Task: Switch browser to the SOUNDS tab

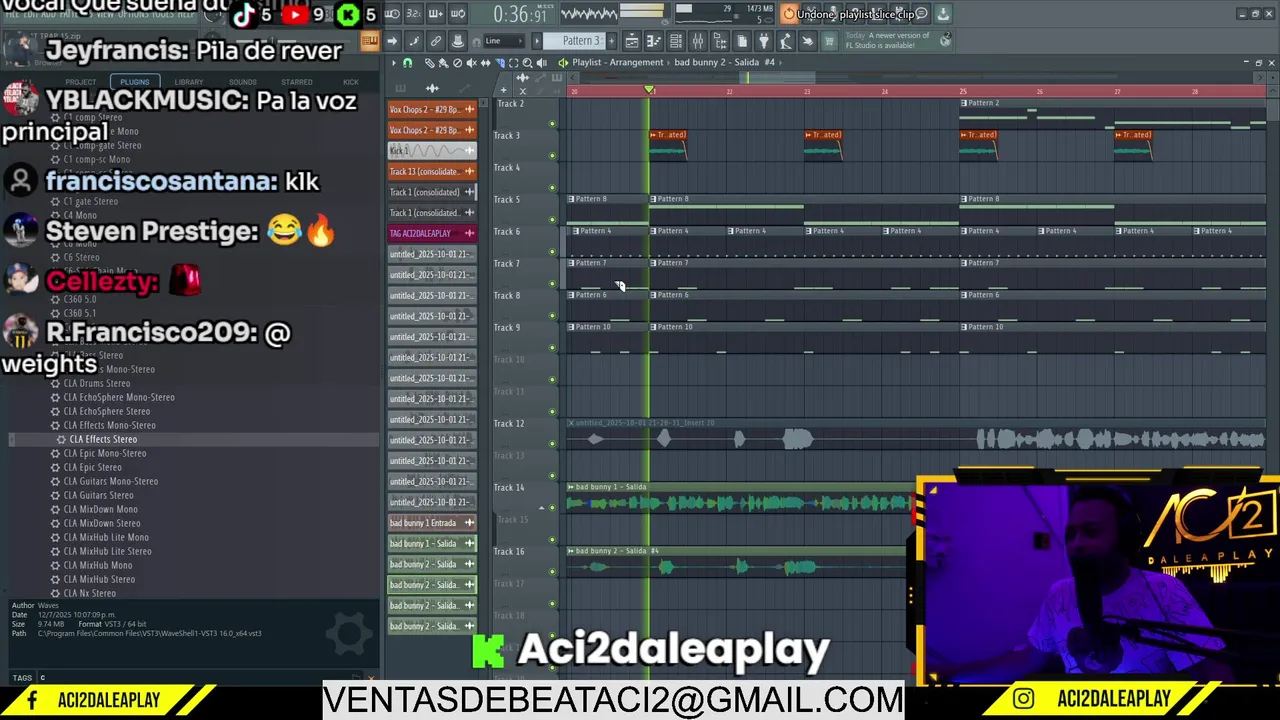Action: coord(242,82)
